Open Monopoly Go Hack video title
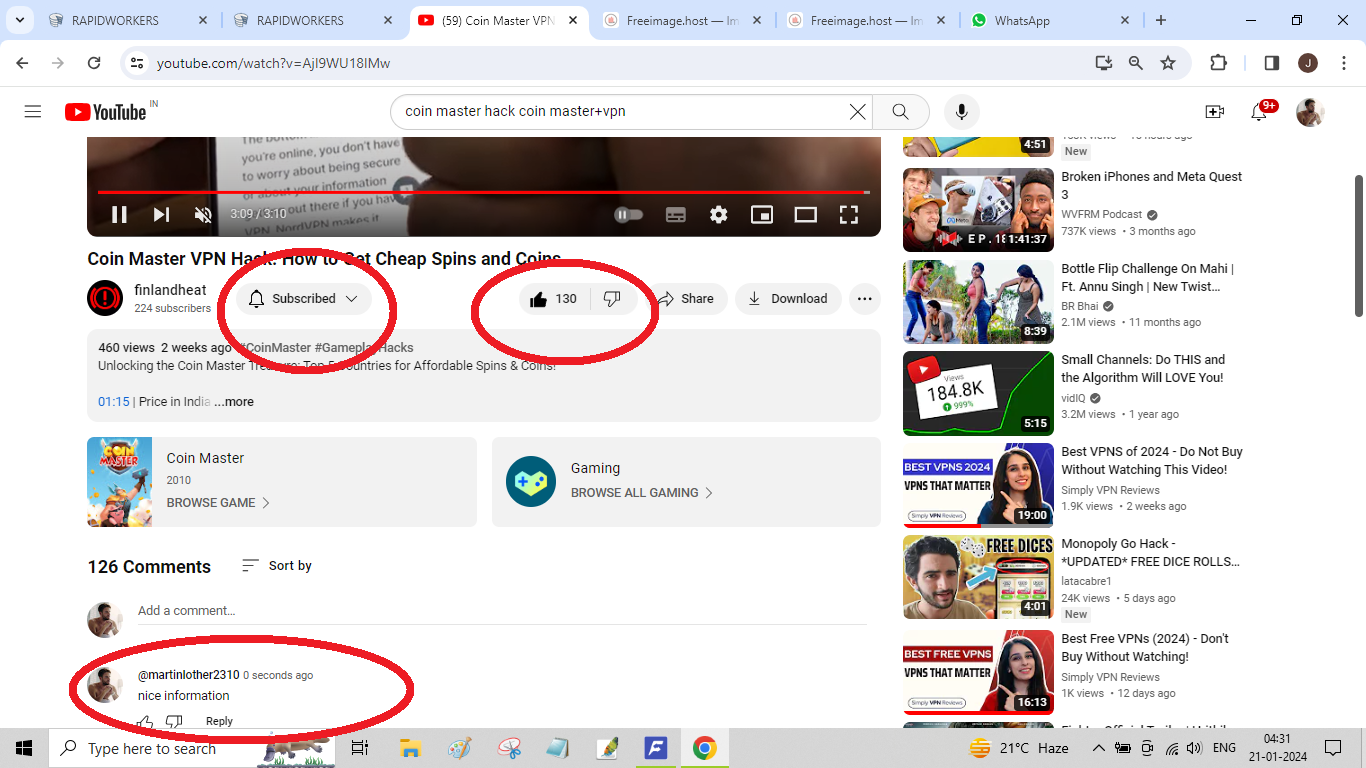Viewport: 1366px width, 768px height. [1150, 553]
